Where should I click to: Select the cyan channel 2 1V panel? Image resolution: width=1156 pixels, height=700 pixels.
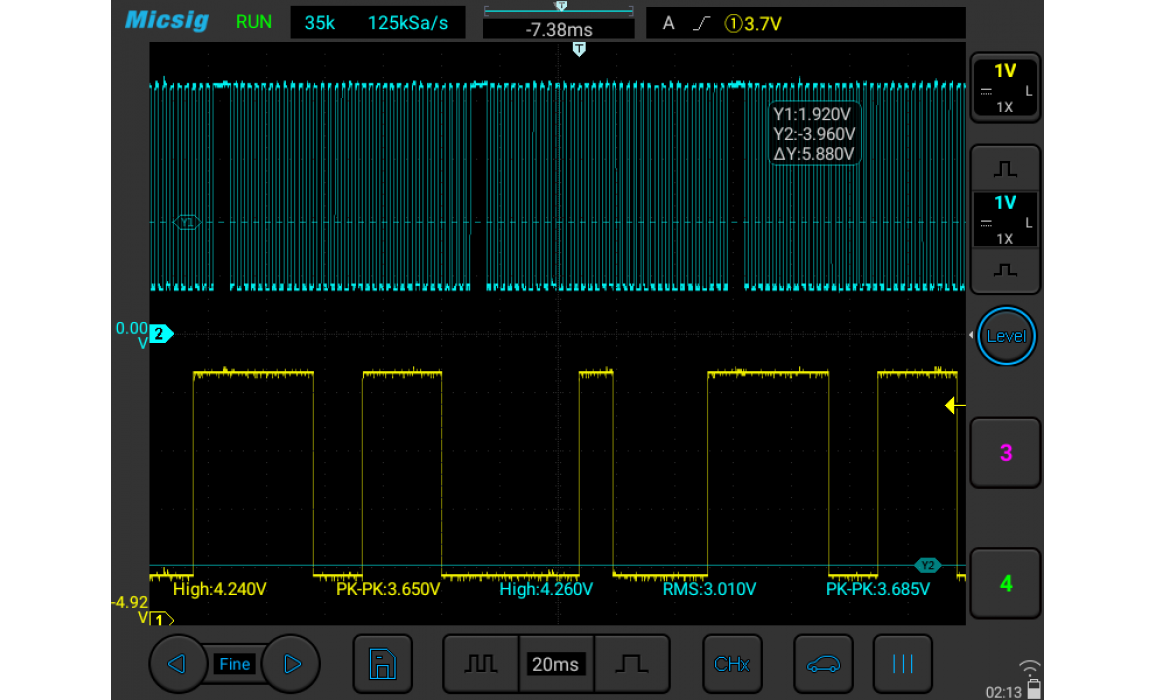[1005, 219]
